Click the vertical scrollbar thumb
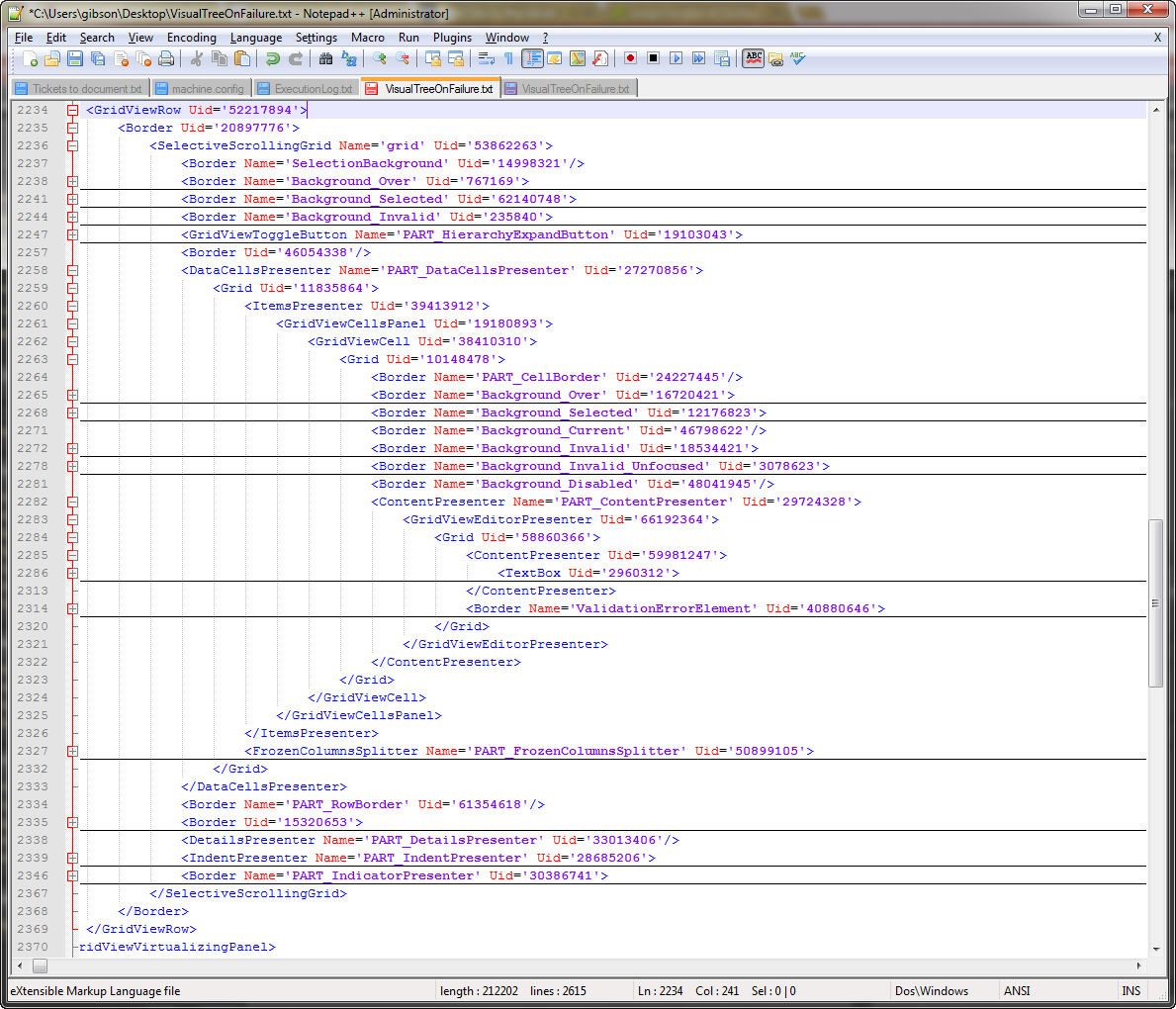Screen dimensions: 1176x1009 [1154, 602]
